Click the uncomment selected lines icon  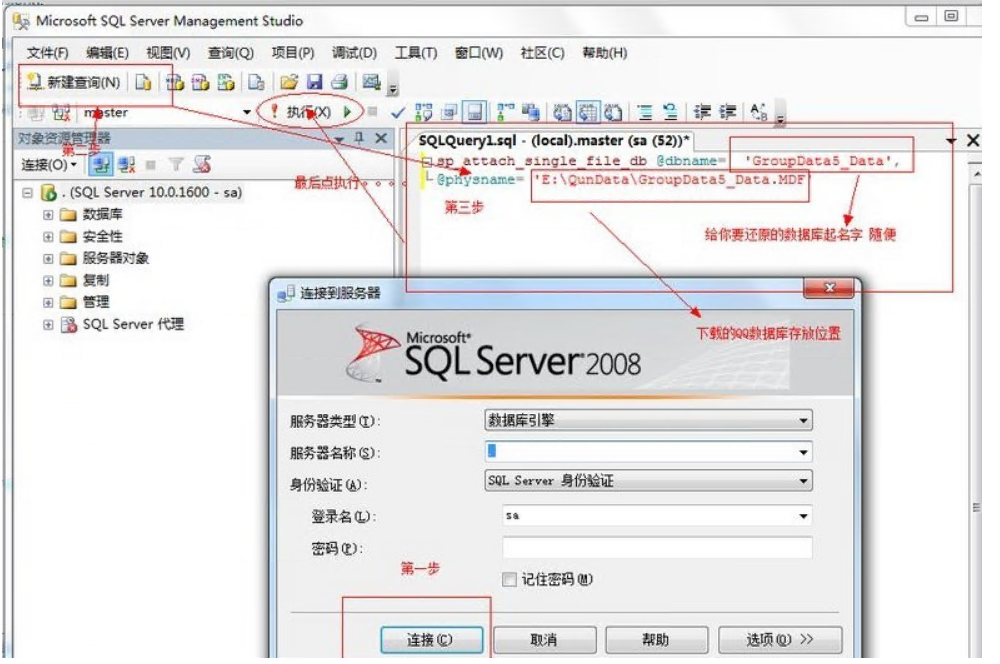point(670,113)
